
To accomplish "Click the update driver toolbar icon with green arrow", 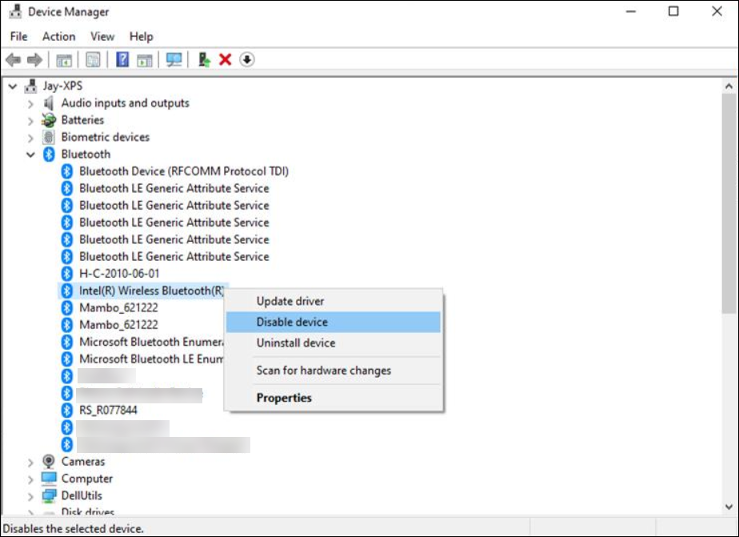I will [204, 60].
